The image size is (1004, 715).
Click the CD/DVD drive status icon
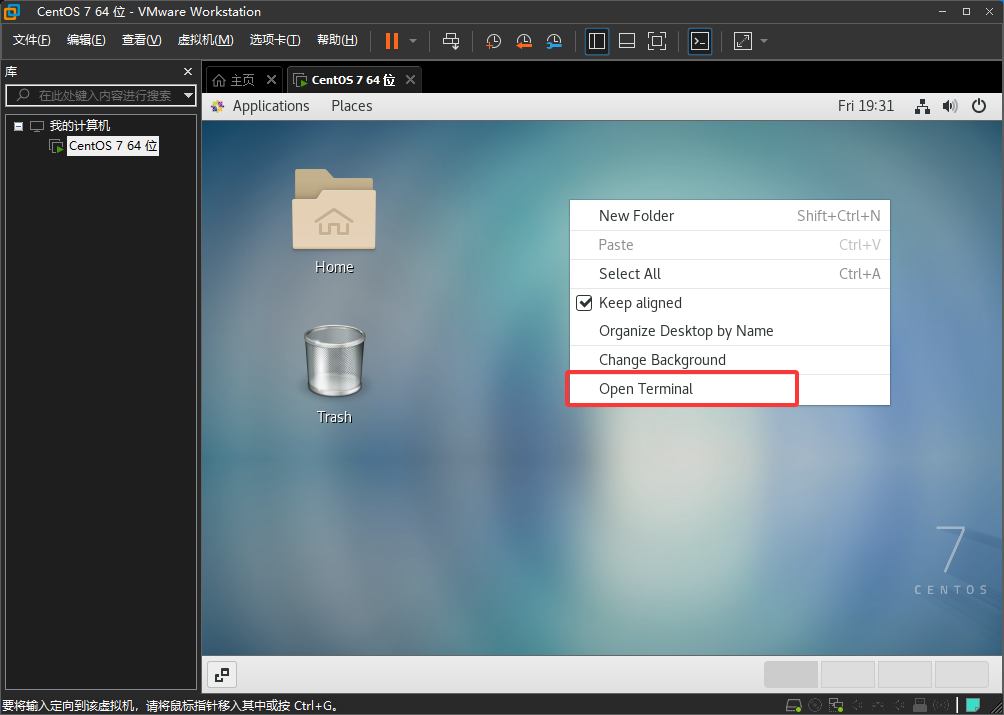click(814, 705)
